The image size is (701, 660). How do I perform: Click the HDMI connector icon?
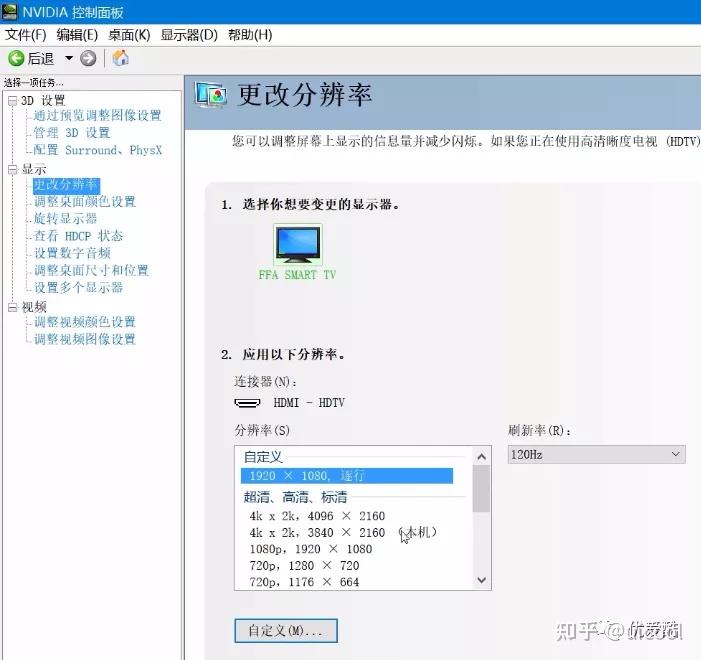[247, 403]
